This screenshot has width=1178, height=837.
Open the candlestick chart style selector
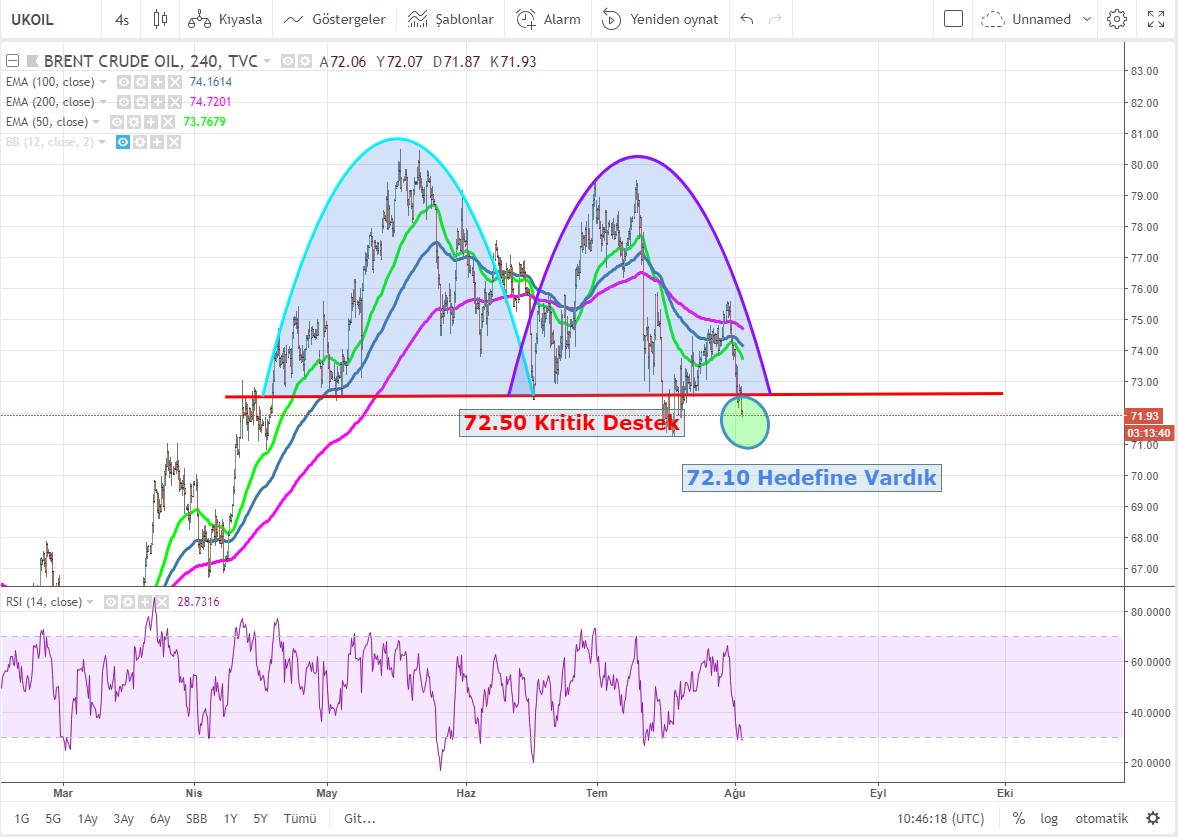[160, 19]
